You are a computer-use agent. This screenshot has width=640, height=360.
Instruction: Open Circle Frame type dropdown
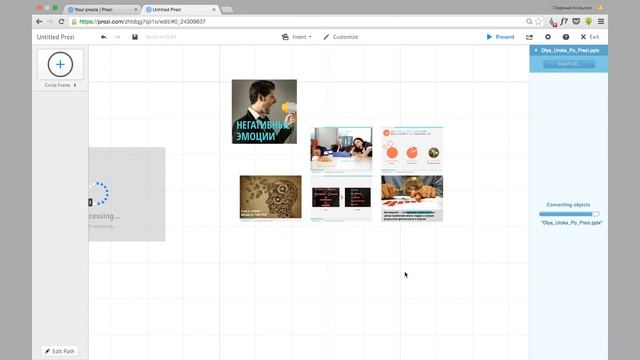click(x=60, y=85)
